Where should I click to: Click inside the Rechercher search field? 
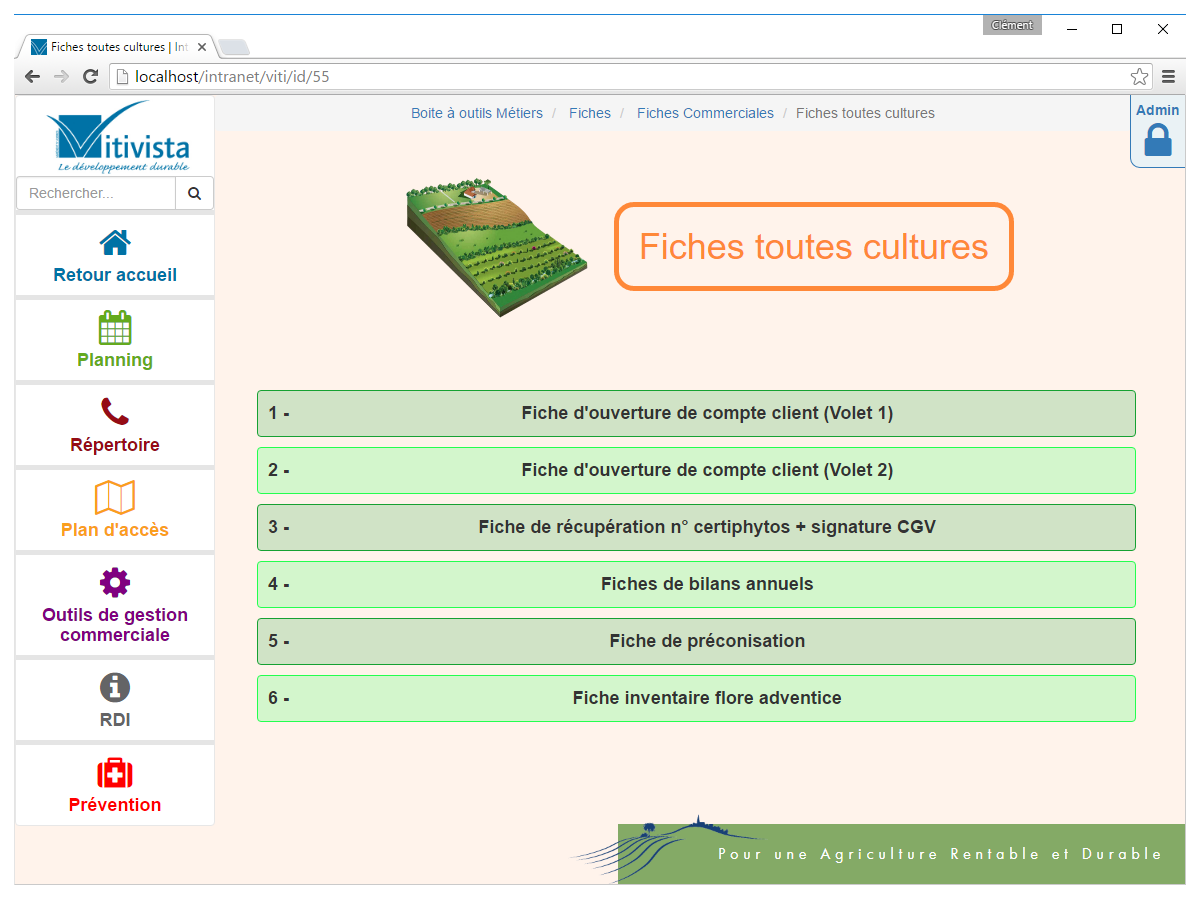point(95,193)
